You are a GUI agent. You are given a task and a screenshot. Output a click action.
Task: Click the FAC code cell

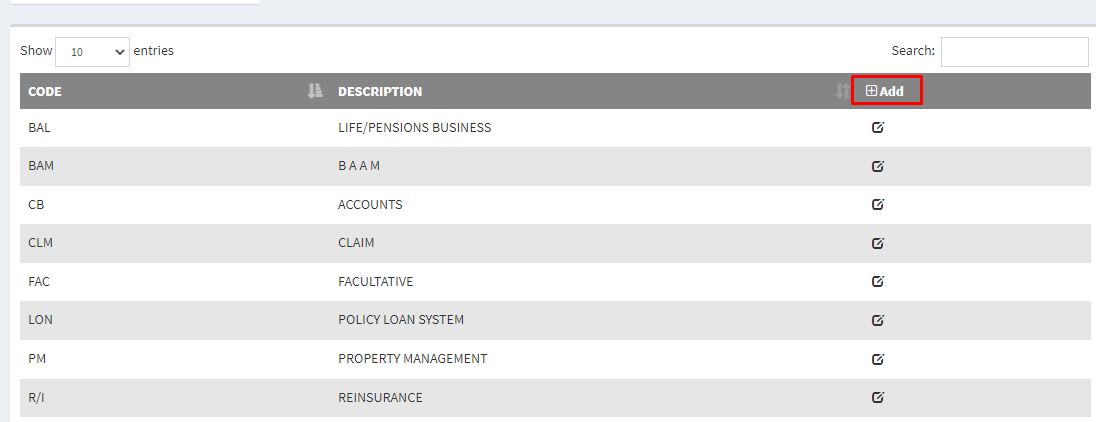coord(39,282)
